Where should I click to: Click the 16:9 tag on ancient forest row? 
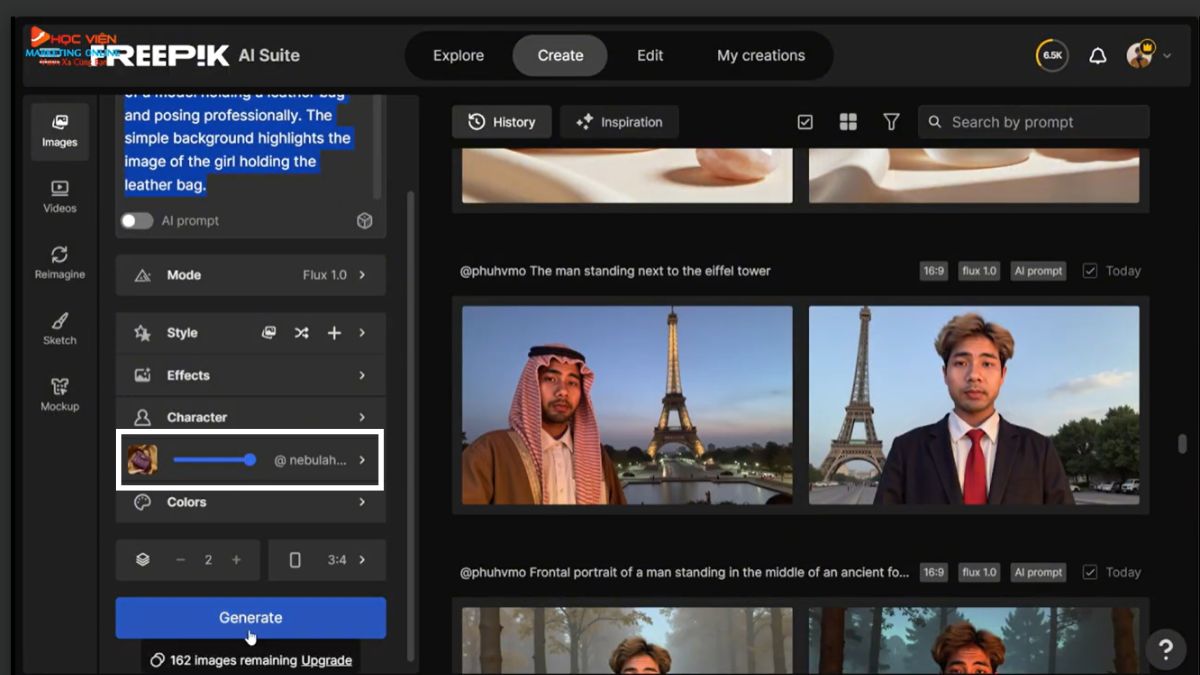tap(934, 573)
